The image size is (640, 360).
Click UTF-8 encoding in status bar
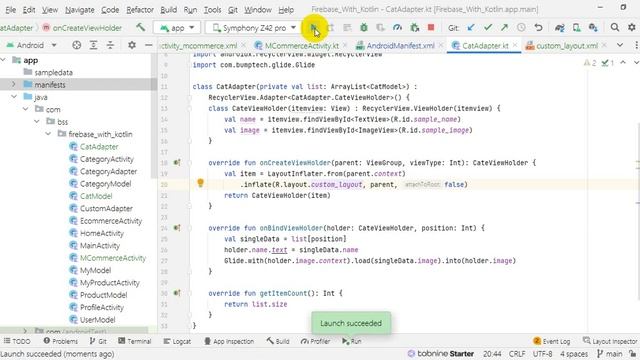(542, 354)
